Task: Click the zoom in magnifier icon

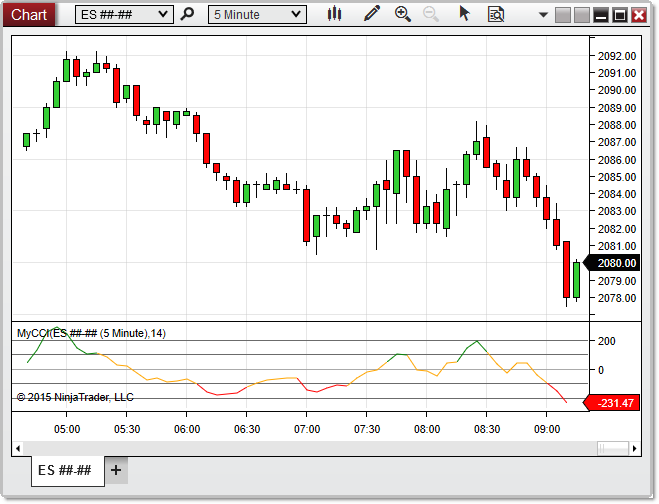Action: click(x=403, y=14)
